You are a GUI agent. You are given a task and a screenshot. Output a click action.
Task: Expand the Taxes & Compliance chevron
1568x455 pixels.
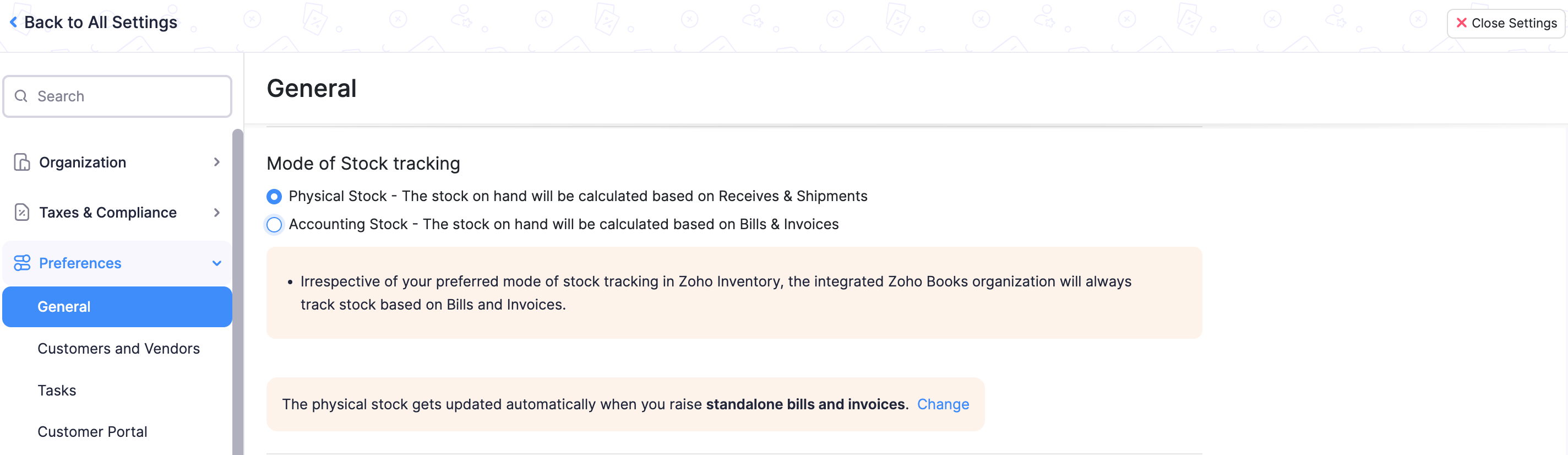pos(217,212)
